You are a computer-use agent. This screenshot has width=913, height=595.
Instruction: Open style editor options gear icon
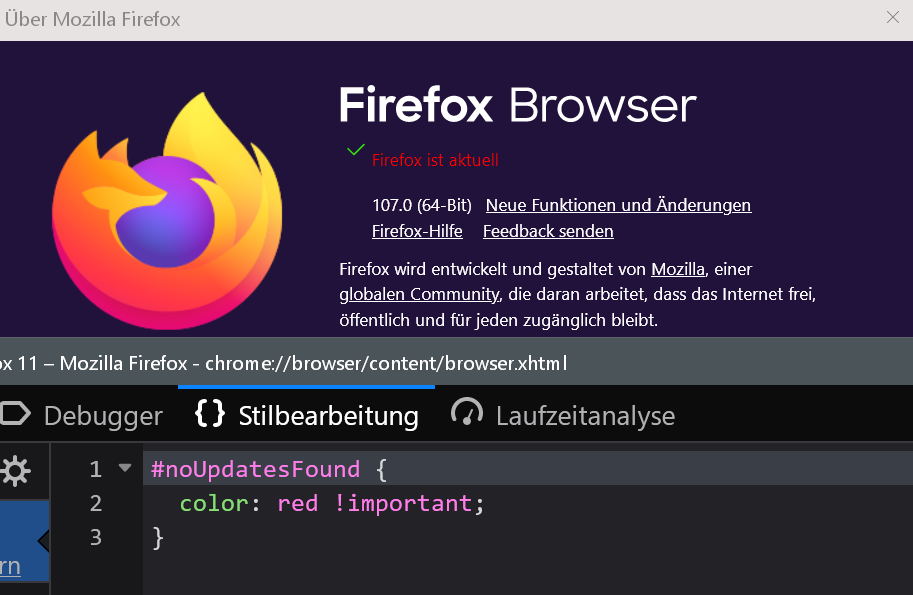[16, 472]
